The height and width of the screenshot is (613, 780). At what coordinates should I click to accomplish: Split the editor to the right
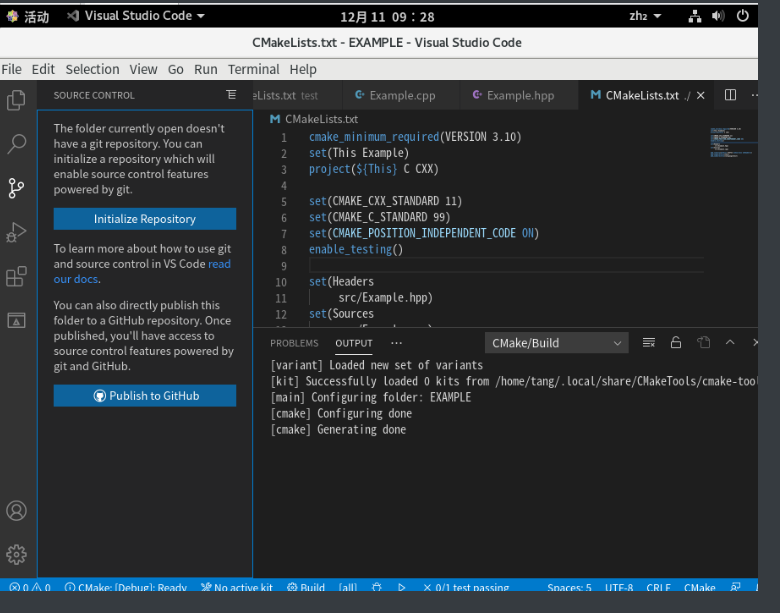(x=730, y=95)
